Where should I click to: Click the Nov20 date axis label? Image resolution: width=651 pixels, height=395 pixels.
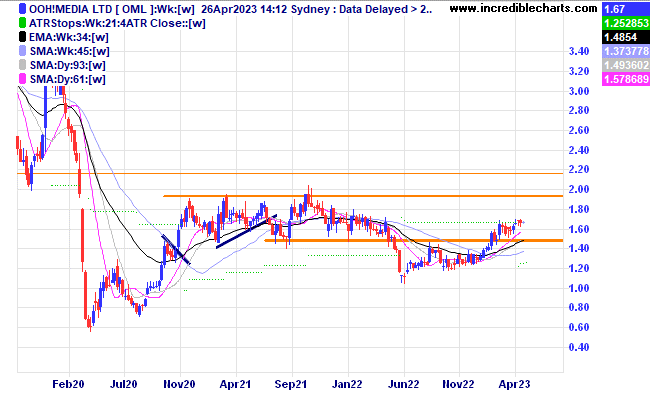tap(179, 384)
